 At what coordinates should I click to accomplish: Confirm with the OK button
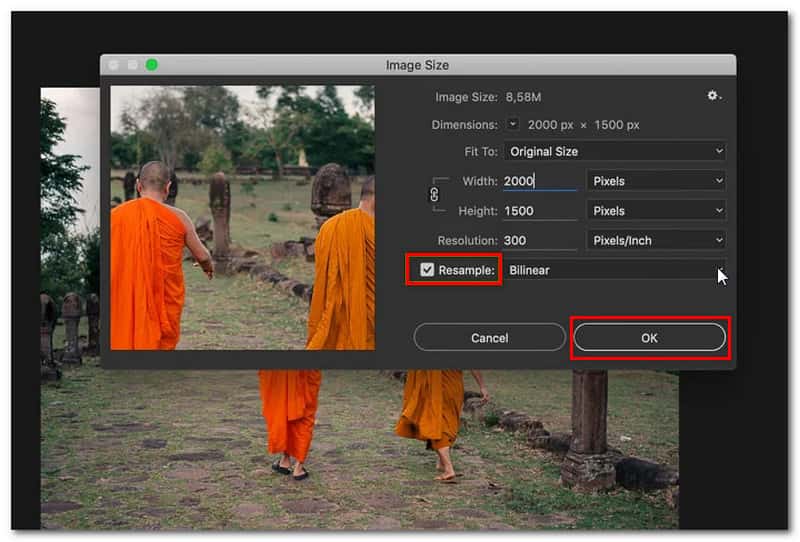(649, 338)
